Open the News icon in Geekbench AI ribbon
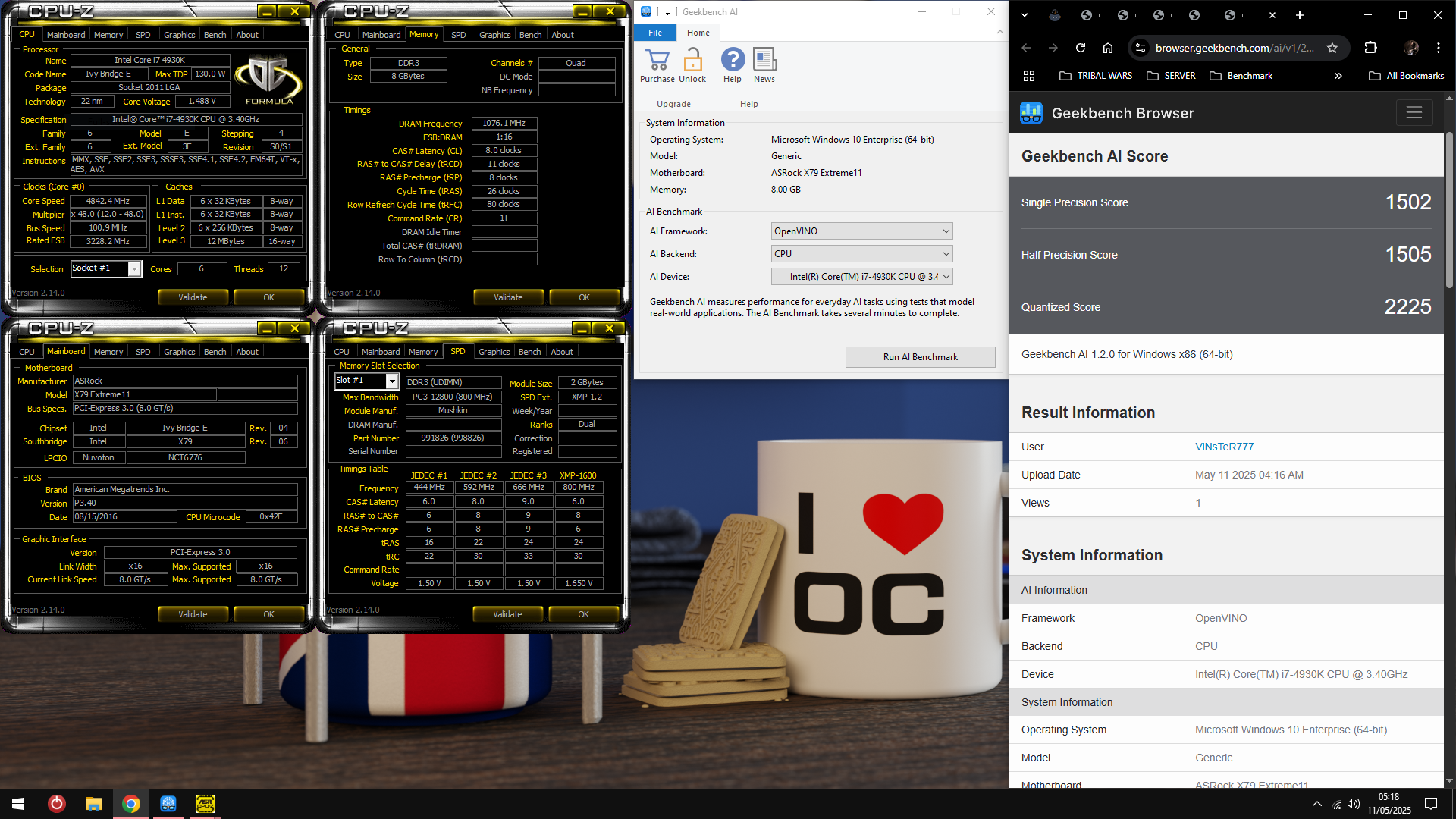Viewport: 1456px width, 819px height. (764, 60)
